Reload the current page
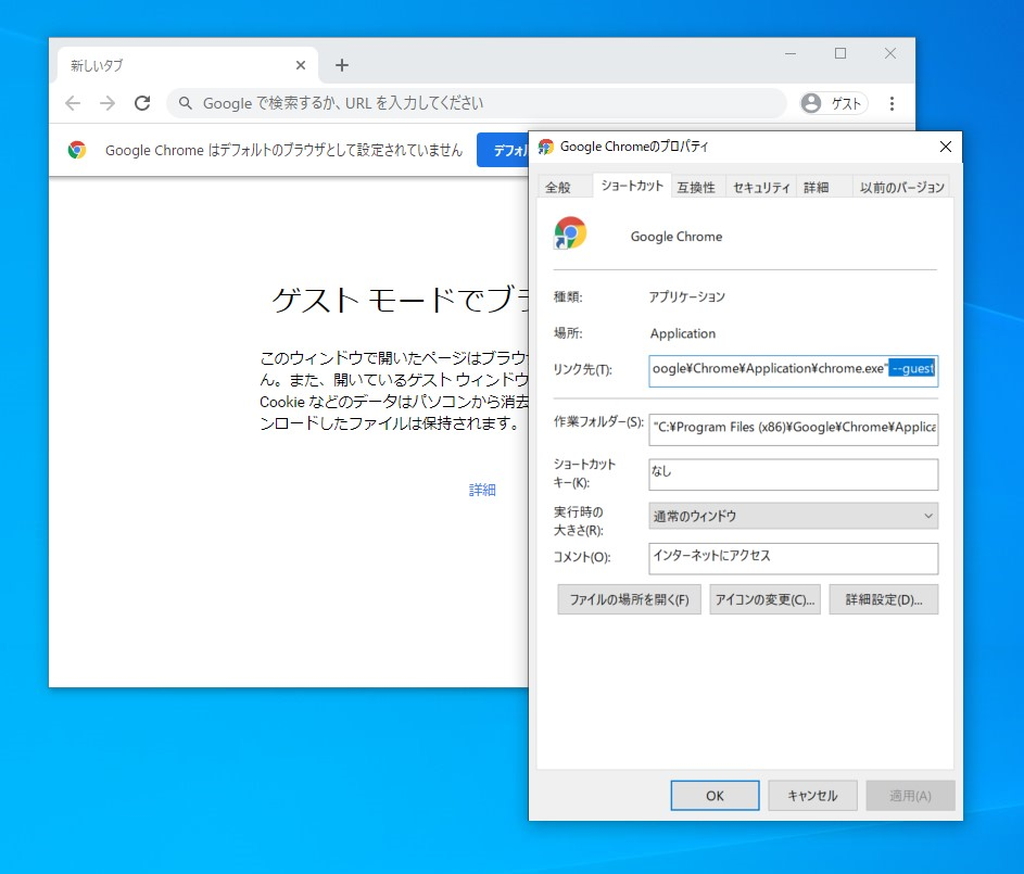The width and height of the screenshot is (1024, 874). click(142, 103)
